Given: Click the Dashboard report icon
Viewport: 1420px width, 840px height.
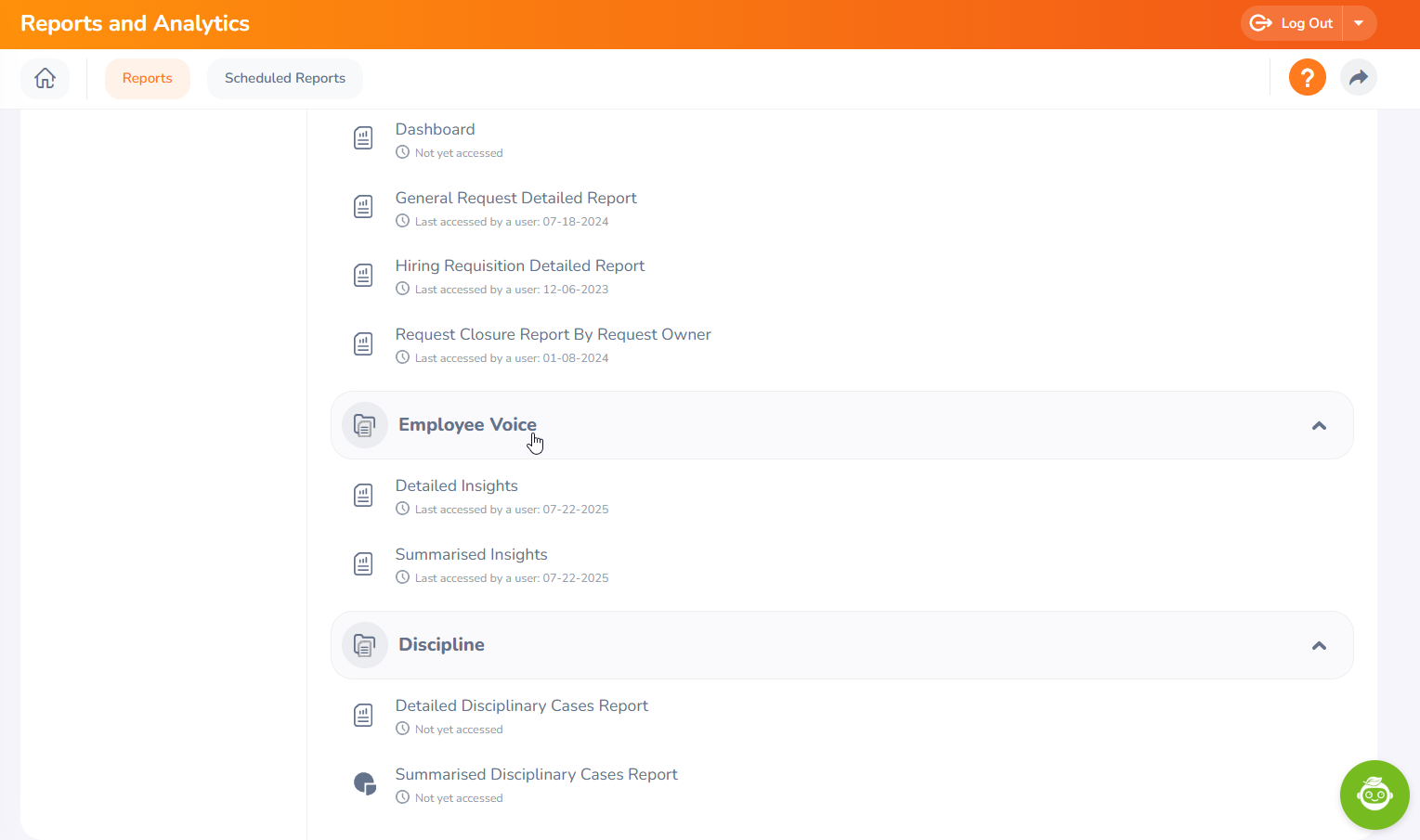Looking at the screenshot, I should coord(363,138).
